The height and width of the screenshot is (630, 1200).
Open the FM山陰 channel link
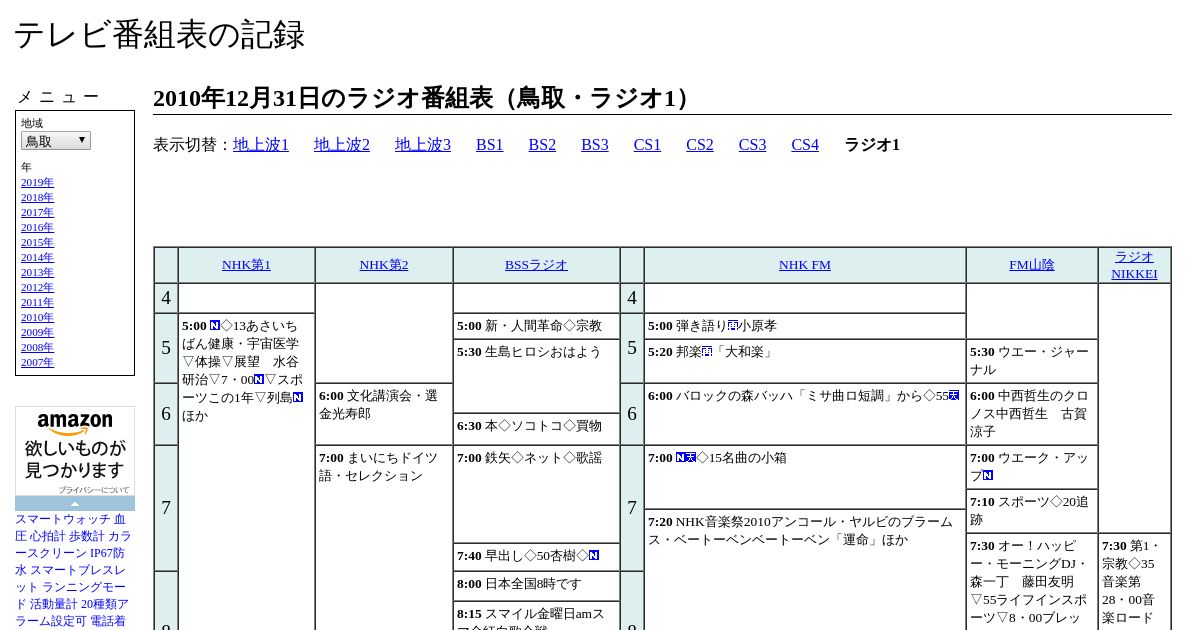coord(1031,265)
